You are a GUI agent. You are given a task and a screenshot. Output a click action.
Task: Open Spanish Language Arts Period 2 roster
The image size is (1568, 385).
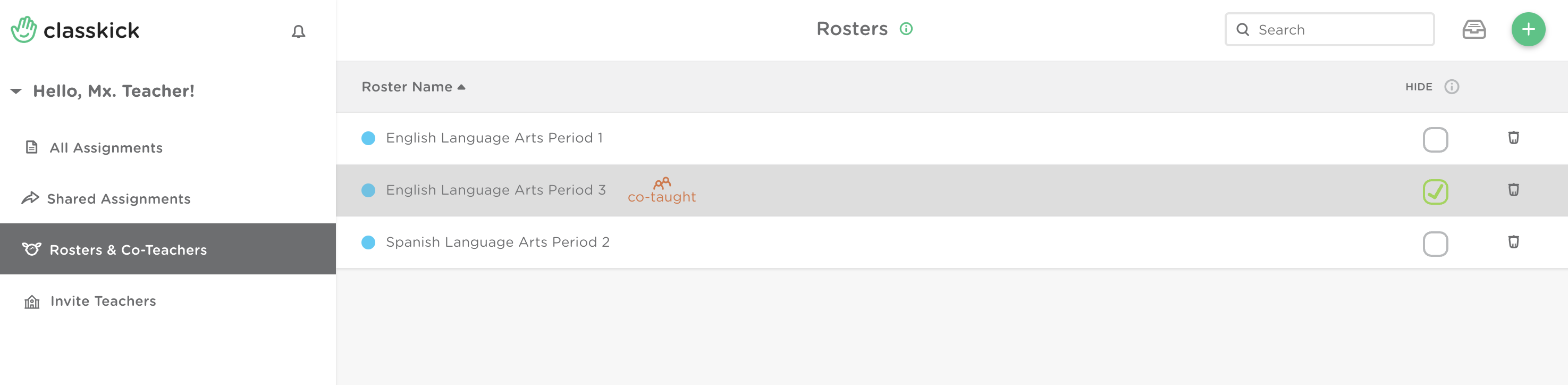click(498, 242)
